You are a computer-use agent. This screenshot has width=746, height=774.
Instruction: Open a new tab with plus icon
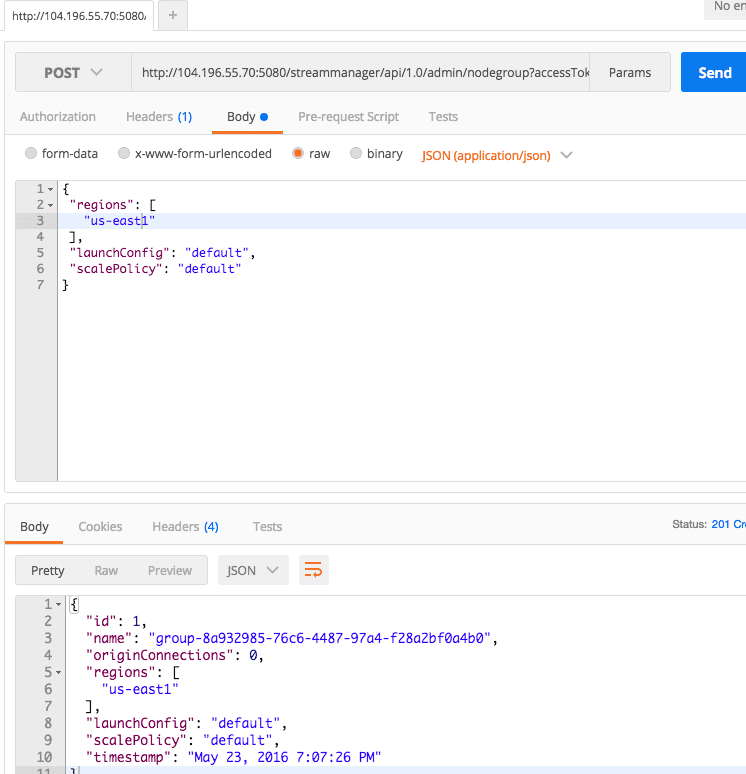[x=172, y=15]
